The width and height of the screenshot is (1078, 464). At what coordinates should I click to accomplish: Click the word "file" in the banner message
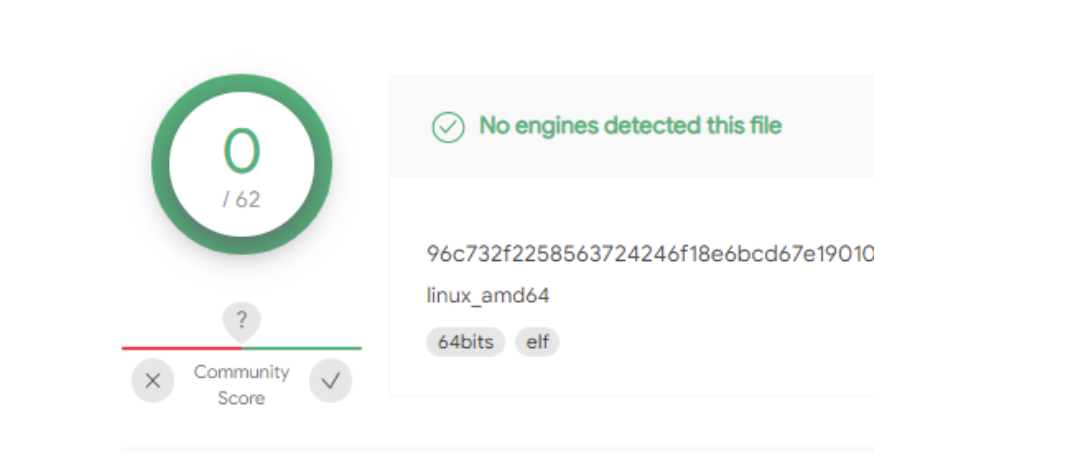pyautogui.click(x=765, y=126)
